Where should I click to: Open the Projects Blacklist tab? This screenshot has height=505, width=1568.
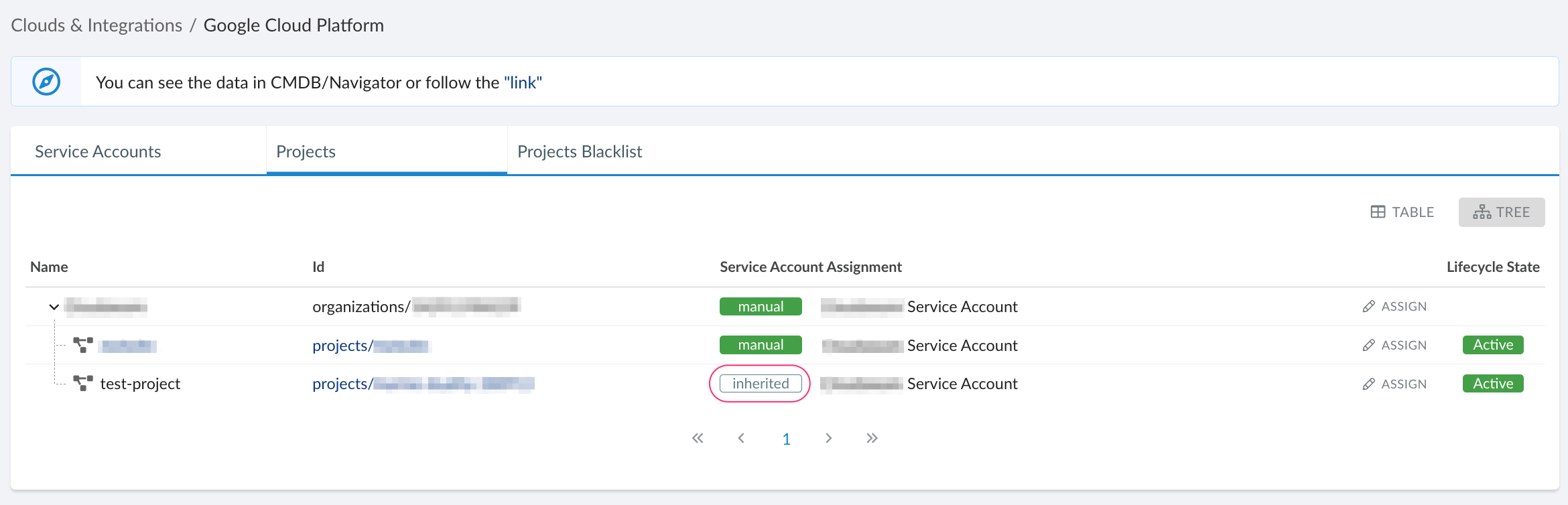point(579,151)
